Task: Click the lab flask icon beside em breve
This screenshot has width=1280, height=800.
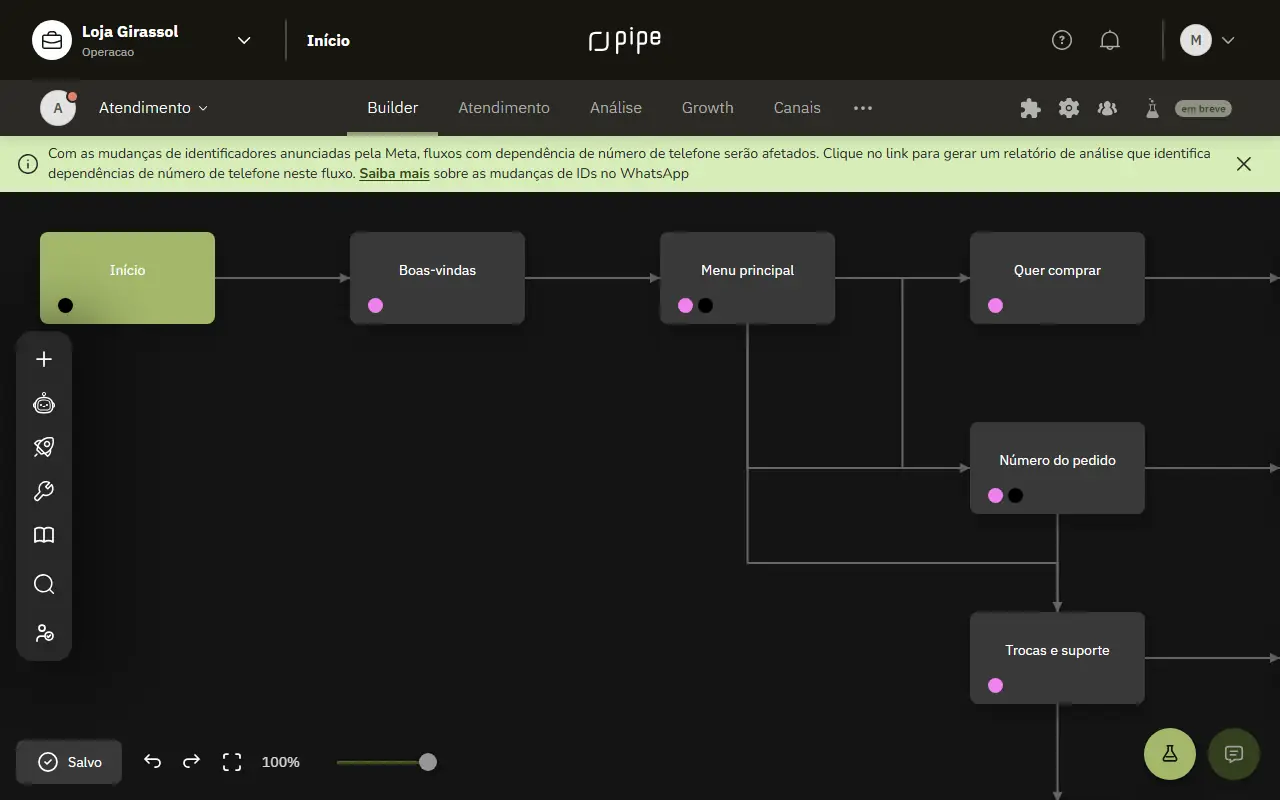Action: pos(1152,108)
